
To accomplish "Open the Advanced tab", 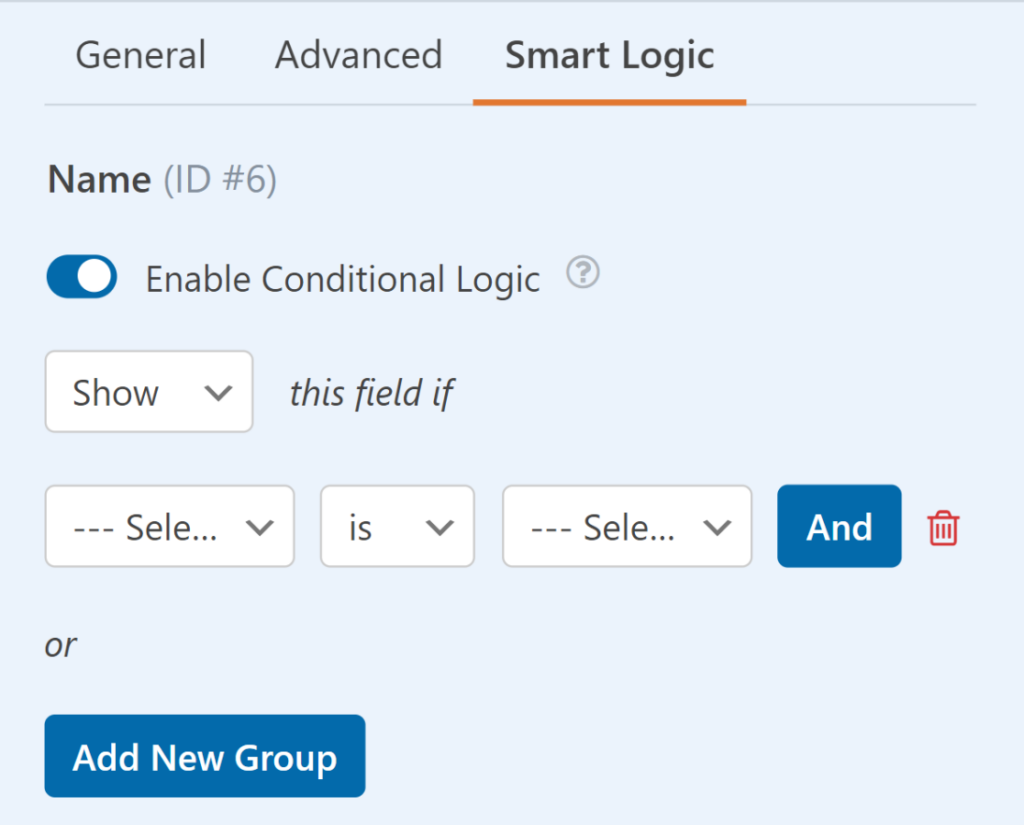I will coord(358,56).
